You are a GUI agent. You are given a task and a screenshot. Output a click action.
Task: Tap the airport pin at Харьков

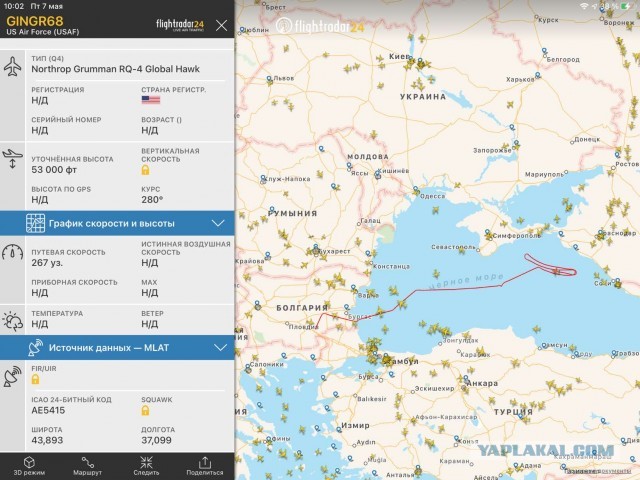[538, 76]
